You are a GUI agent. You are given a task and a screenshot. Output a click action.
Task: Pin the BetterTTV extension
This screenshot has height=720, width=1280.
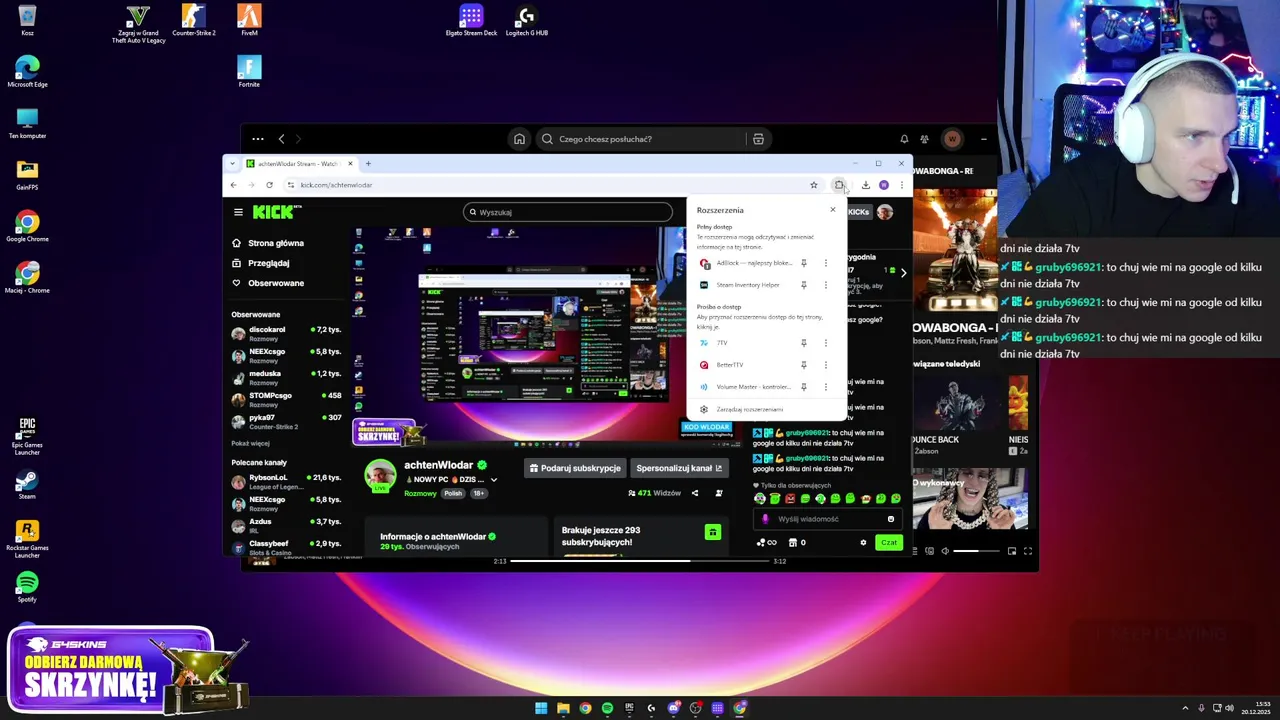804,365
